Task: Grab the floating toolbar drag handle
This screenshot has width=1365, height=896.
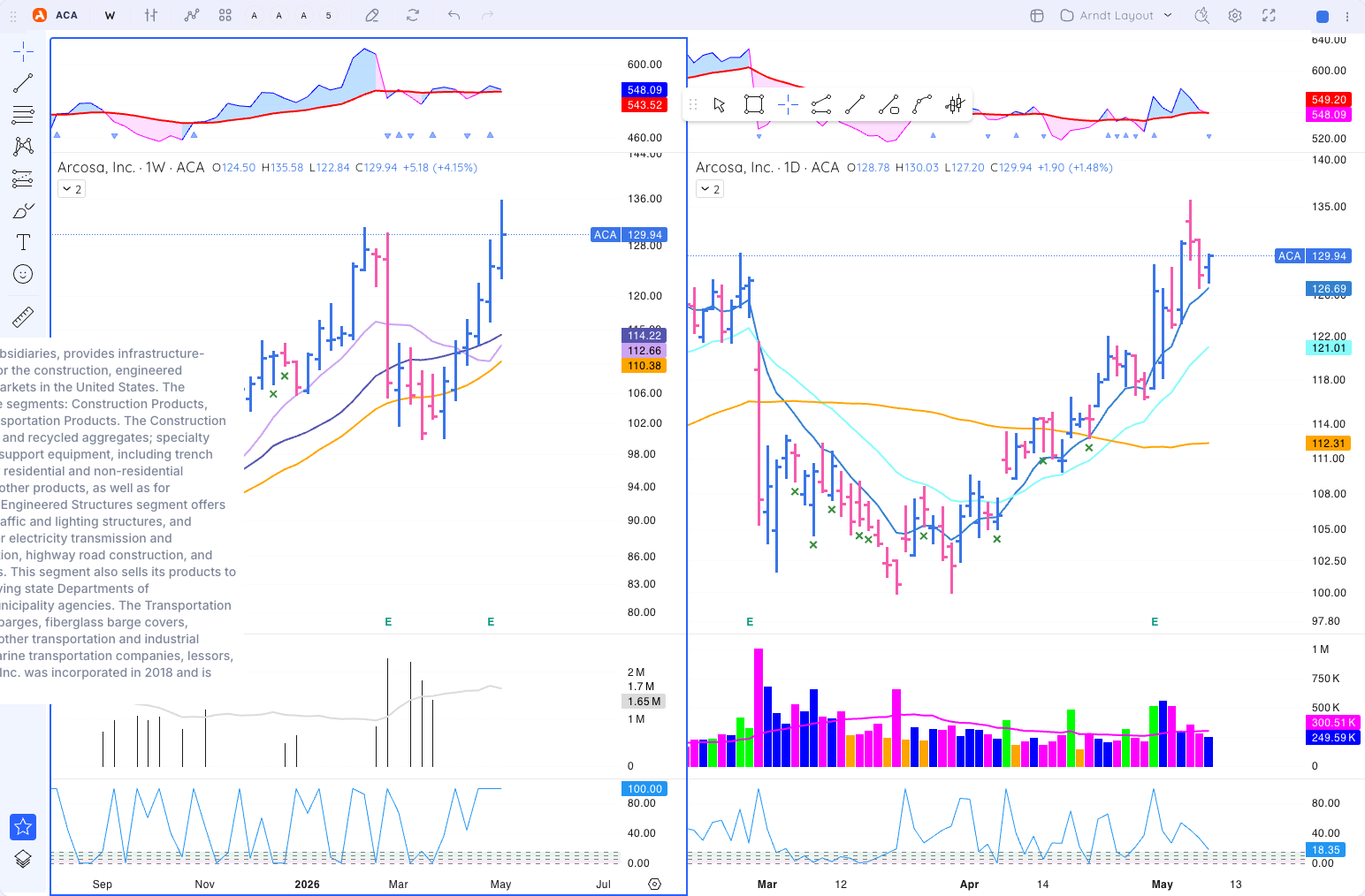Action: tap(693, 105)
